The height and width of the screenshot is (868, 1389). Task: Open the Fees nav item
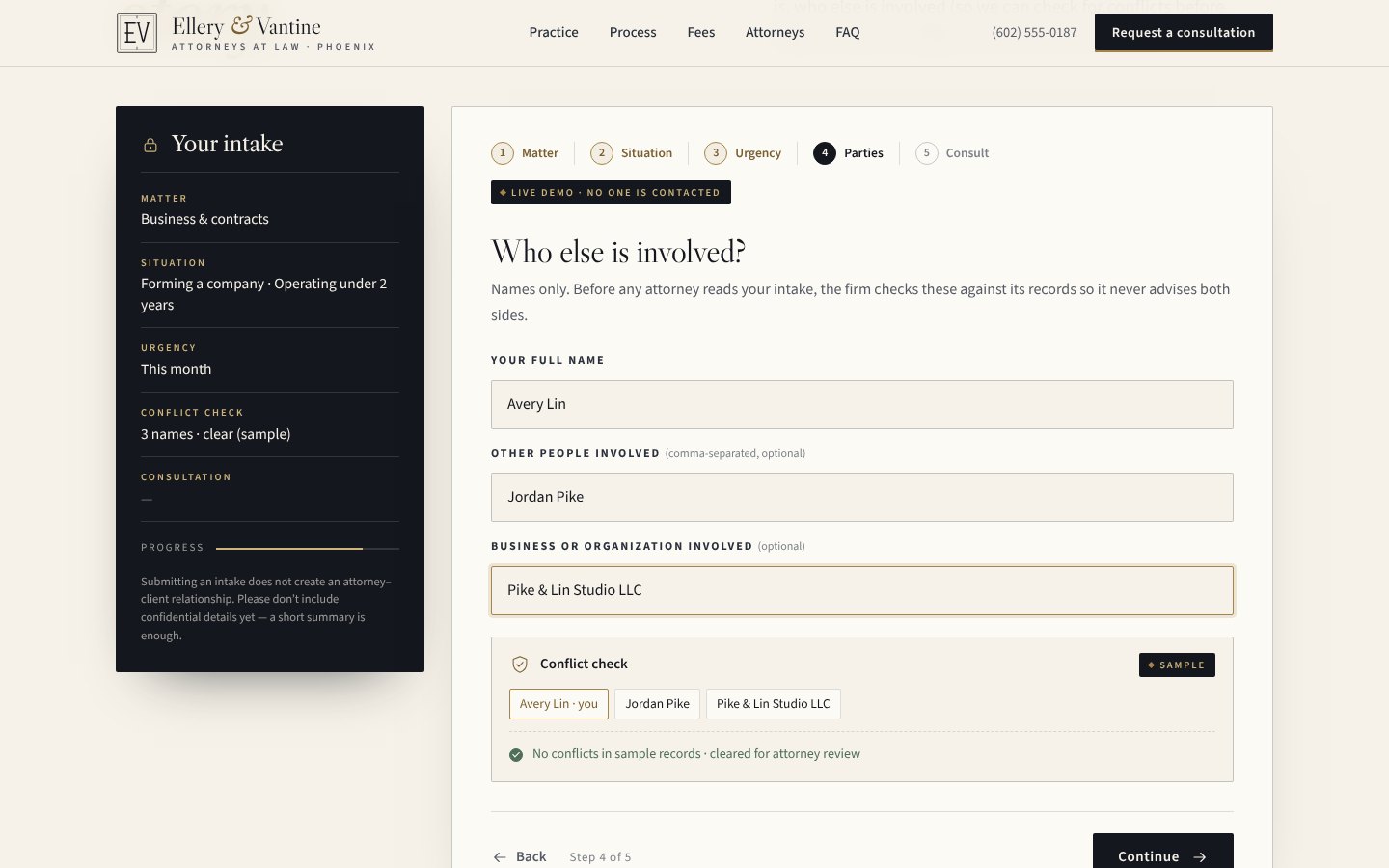point(701,32)
